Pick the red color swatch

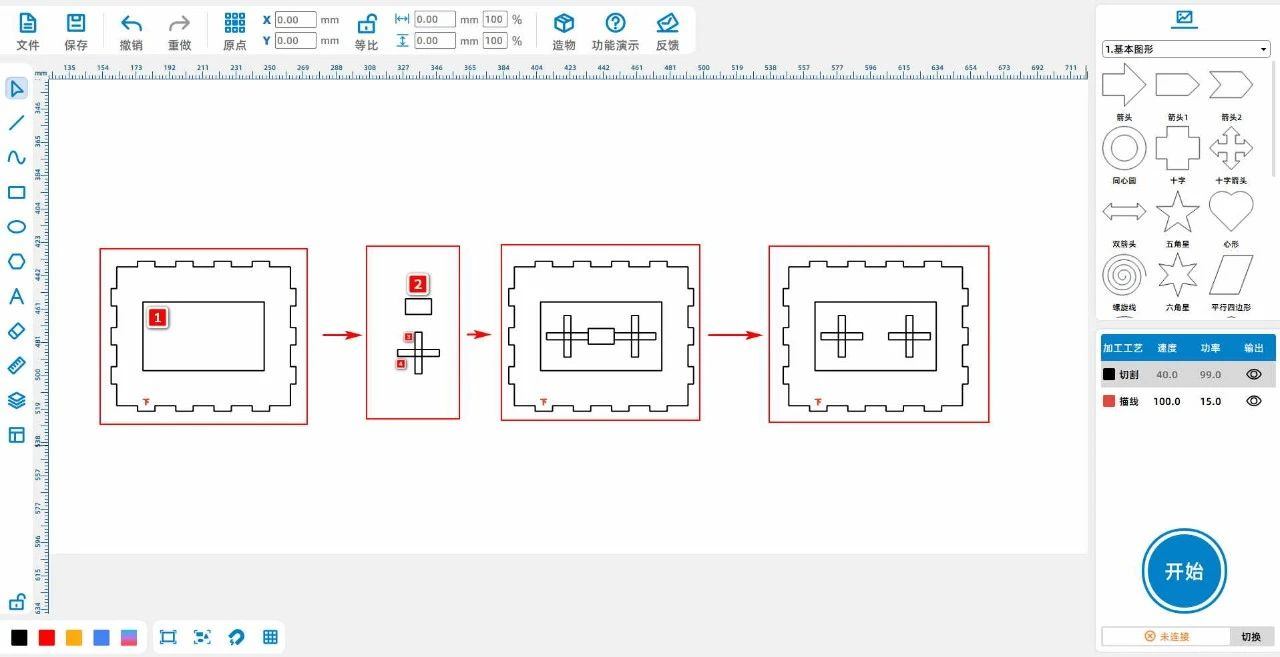(x=46, y=637)
